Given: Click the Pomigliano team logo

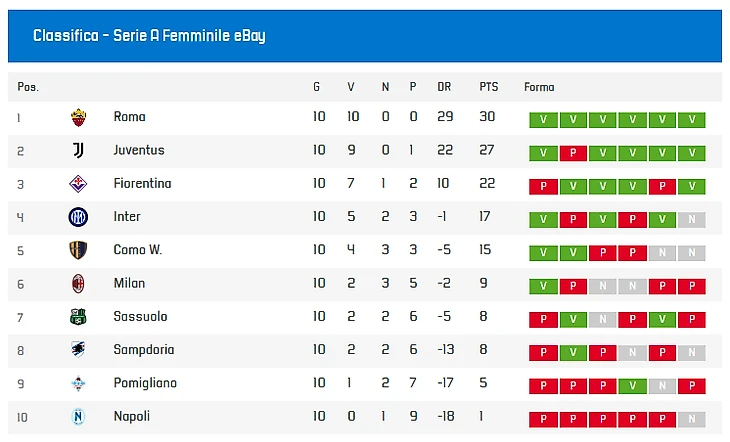Looking at the screenshot, I should pos(79,383).
